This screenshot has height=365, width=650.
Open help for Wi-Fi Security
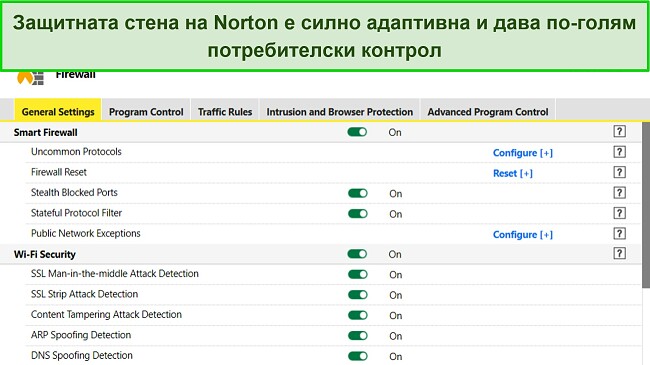pyautogui.click(x=619, y=253)
